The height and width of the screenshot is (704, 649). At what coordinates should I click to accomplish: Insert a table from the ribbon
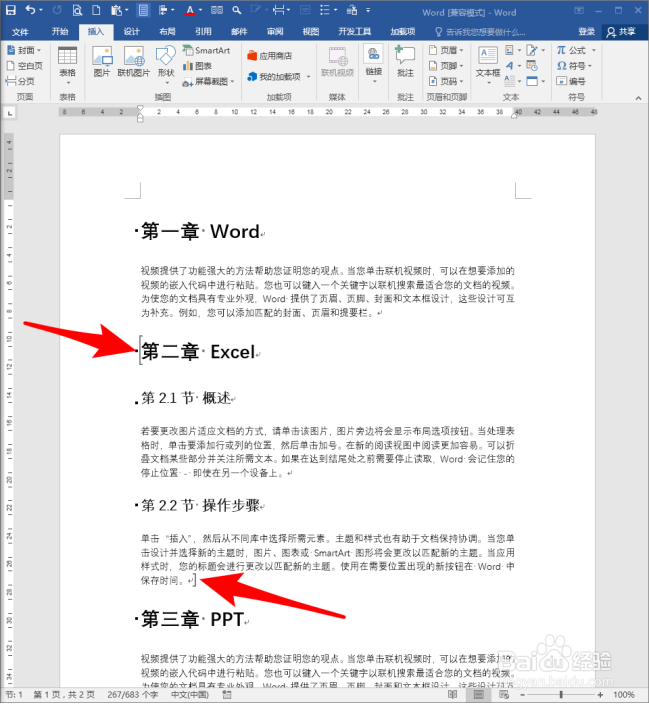67,65
